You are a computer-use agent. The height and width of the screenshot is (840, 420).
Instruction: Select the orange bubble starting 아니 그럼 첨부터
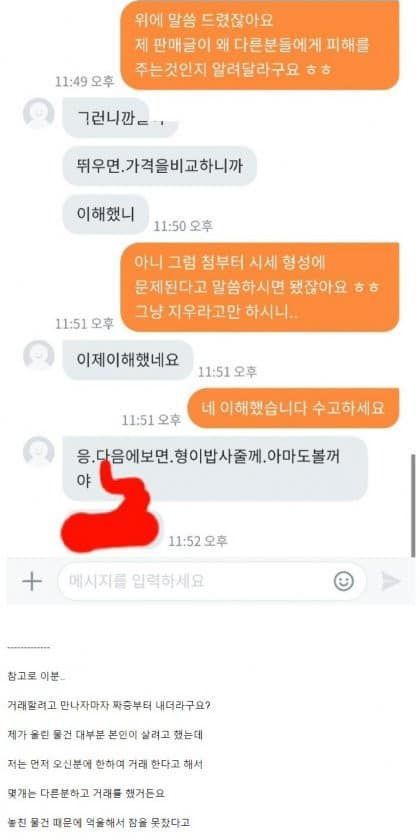(x=260, y=287)
